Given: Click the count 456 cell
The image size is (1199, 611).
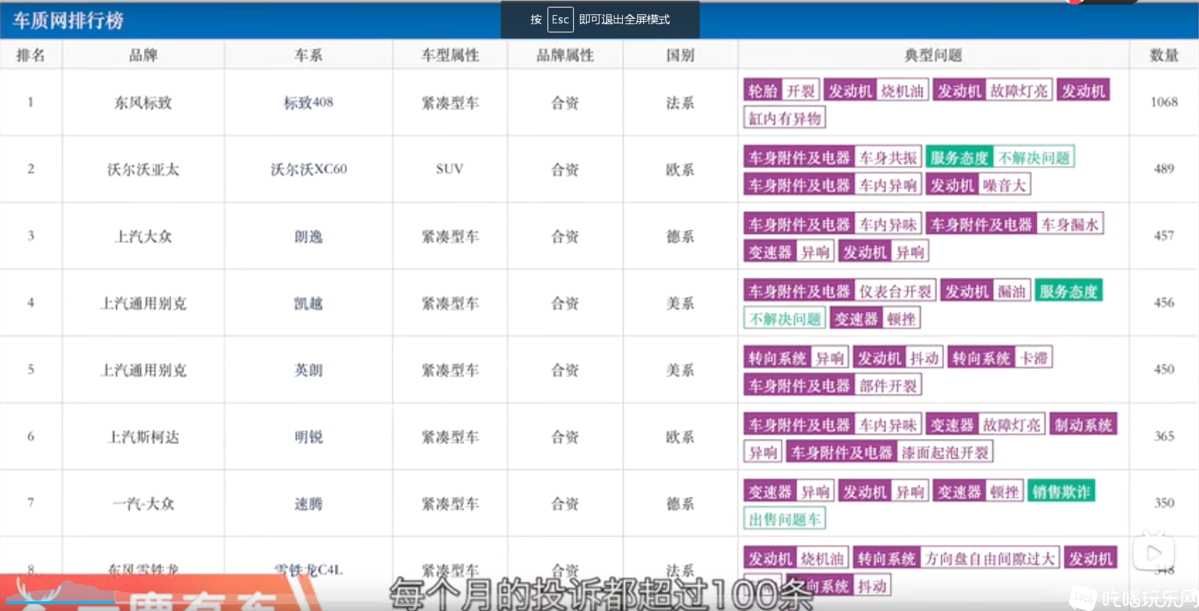Looking at the screenshot, I should [1164, 302].
